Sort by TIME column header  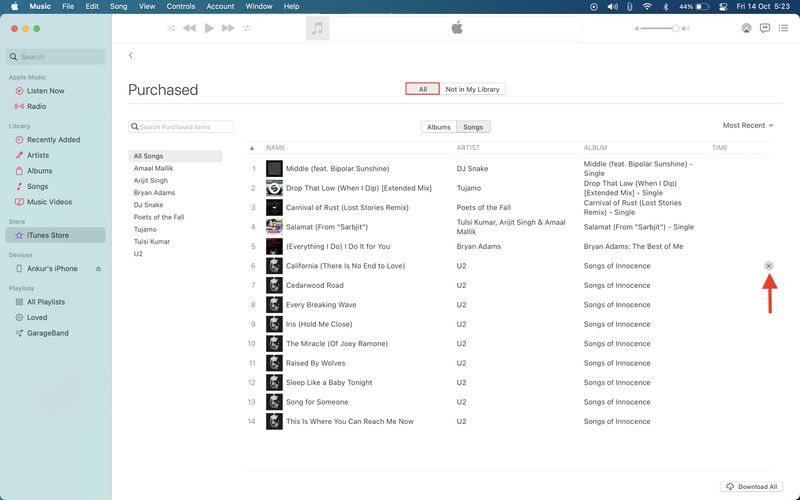719,148
